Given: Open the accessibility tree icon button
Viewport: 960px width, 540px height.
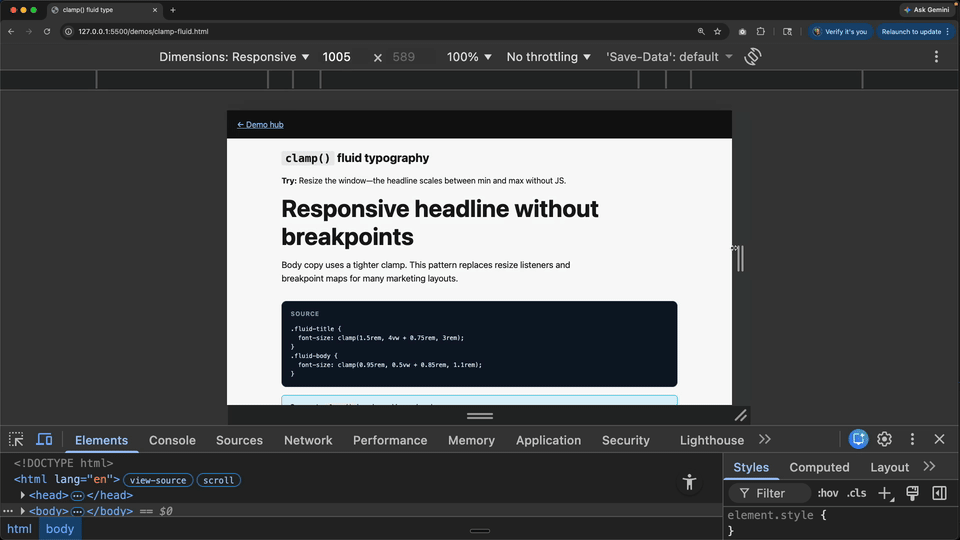Looking at the screenshot, I should tap(689, 482).
